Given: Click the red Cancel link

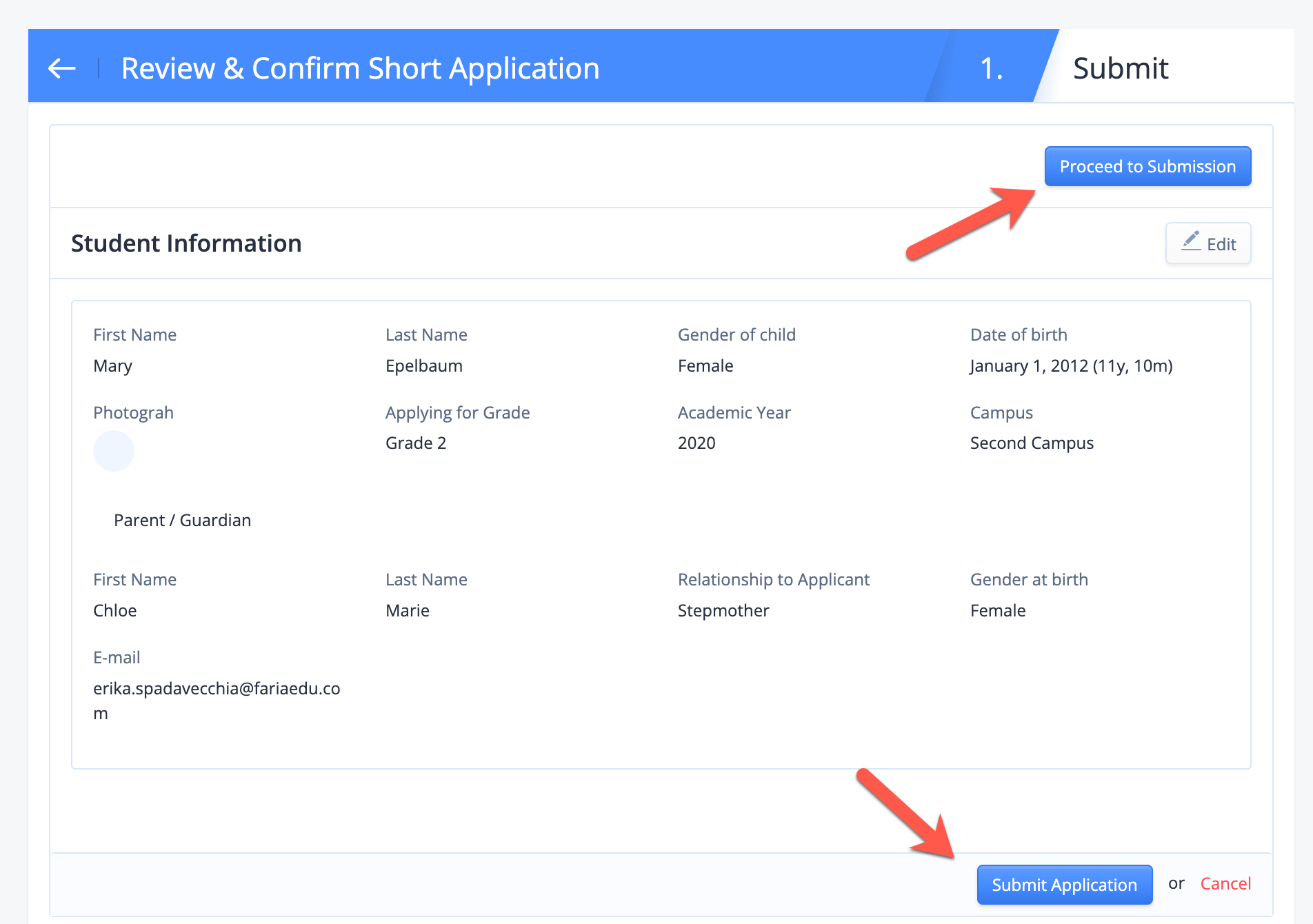Looking at the screenshot, I should 1225,883.
